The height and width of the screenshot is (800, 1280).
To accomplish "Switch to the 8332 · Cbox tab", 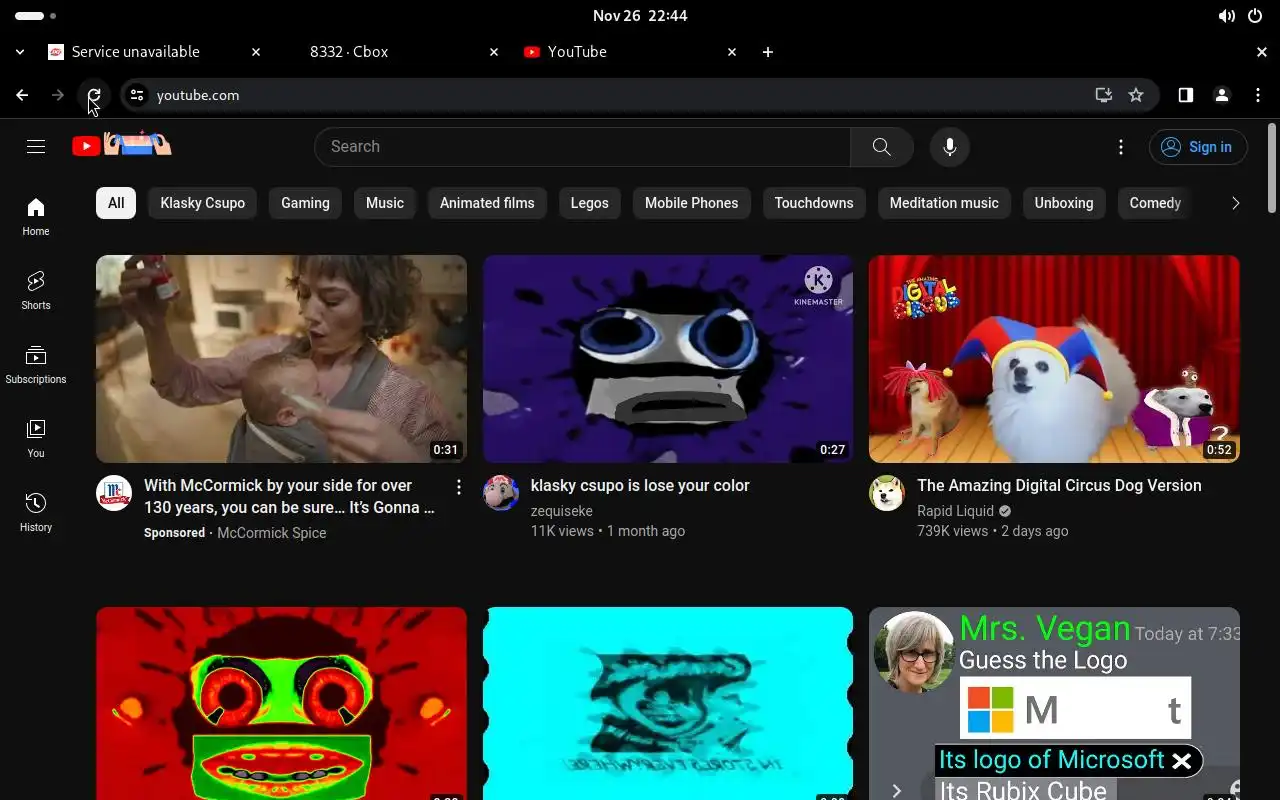I will [x=390, y=52].
